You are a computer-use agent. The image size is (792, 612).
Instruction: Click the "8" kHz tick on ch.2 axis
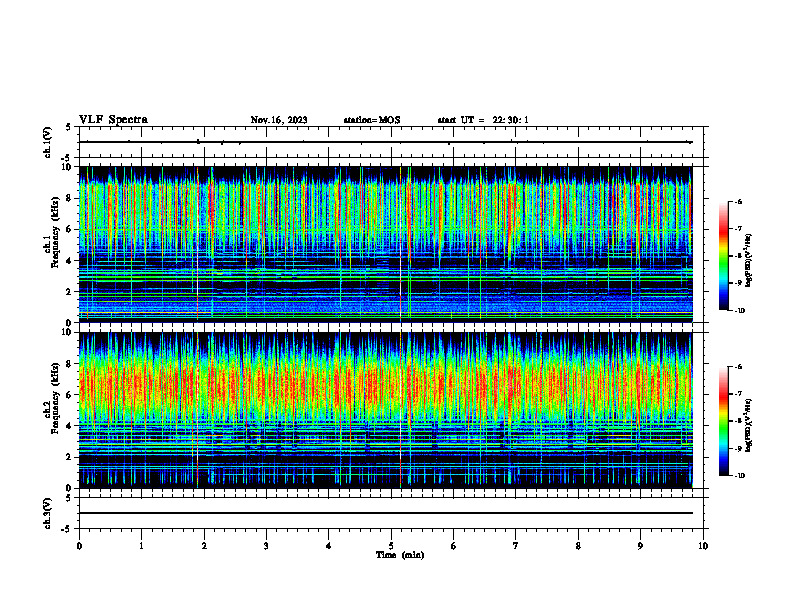tap(70, 364)
